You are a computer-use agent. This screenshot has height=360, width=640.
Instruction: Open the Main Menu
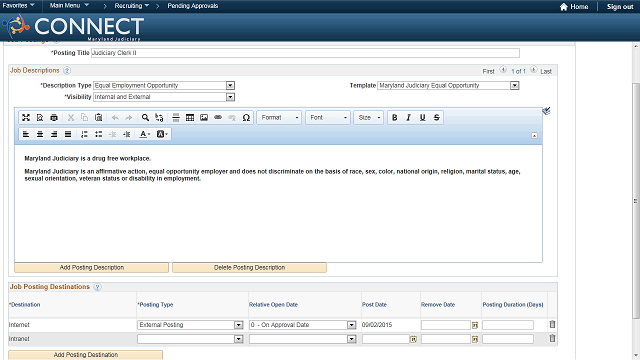pyautogui.click(x=69, y=5)
